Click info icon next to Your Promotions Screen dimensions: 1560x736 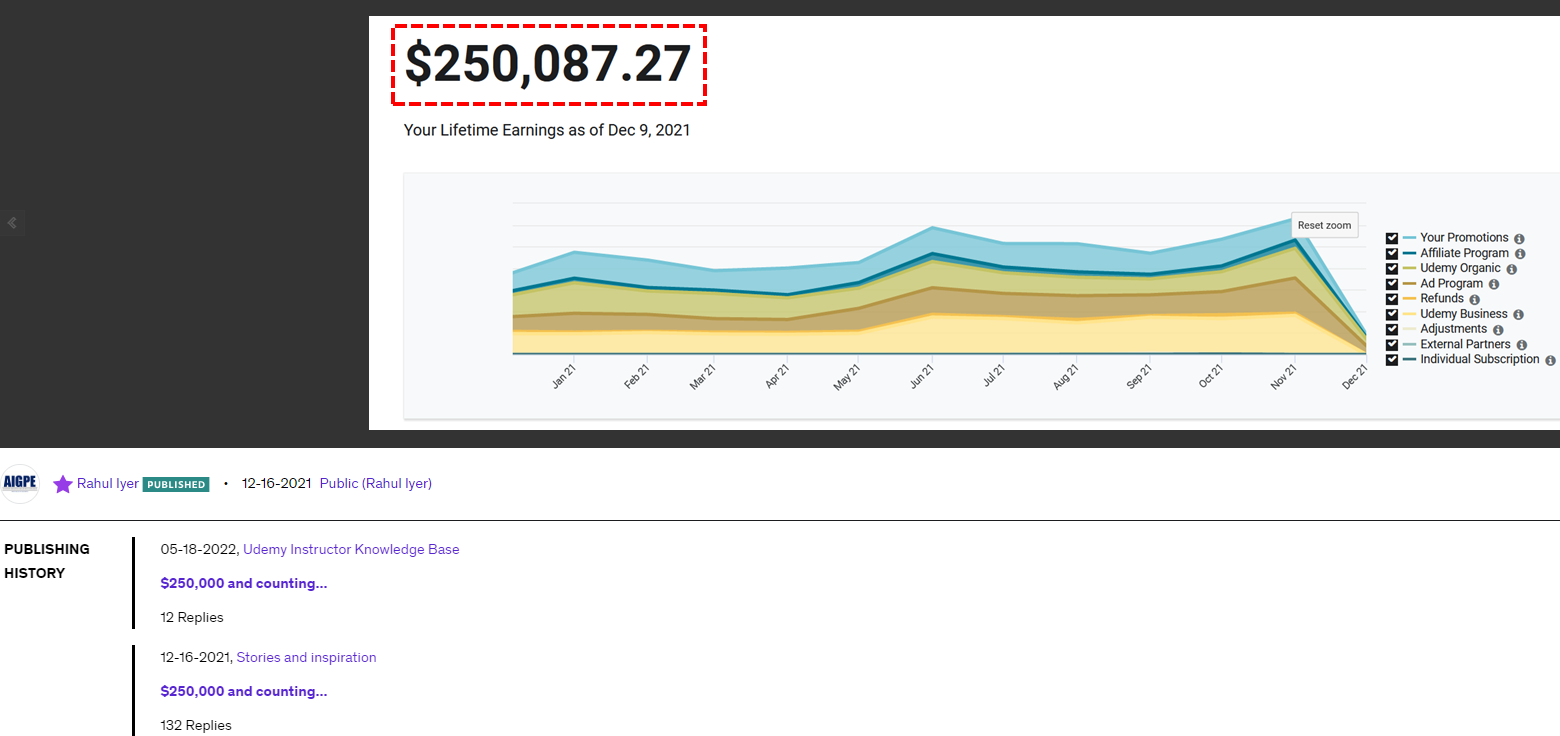point(1519,239)
